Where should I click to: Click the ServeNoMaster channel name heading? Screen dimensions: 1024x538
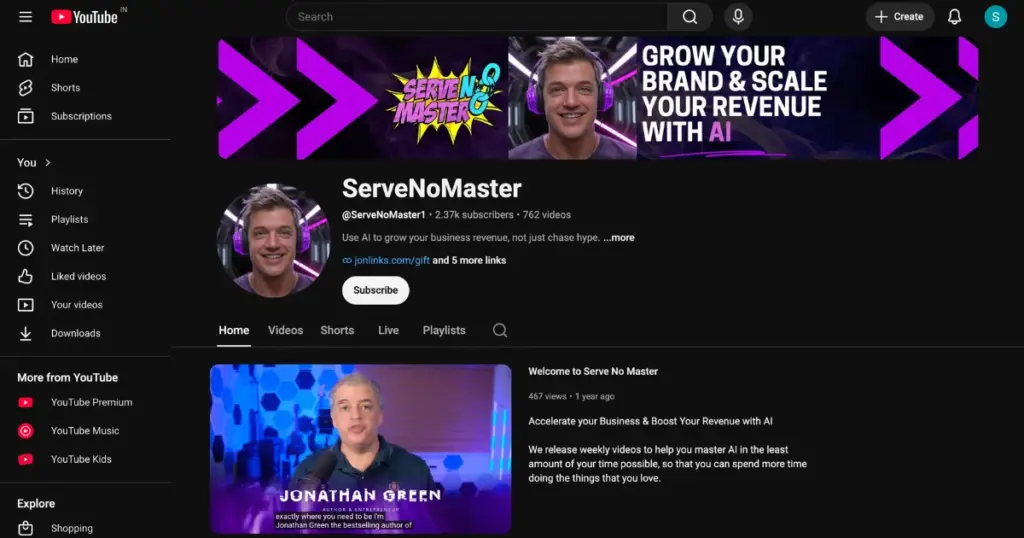(432, 189)
